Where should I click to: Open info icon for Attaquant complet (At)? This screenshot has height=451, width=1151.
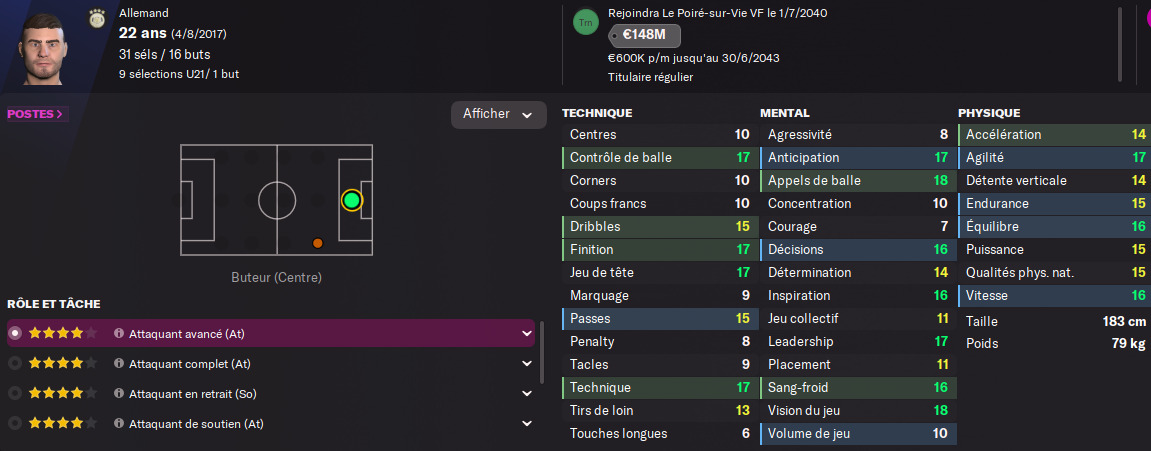point(119,364)
